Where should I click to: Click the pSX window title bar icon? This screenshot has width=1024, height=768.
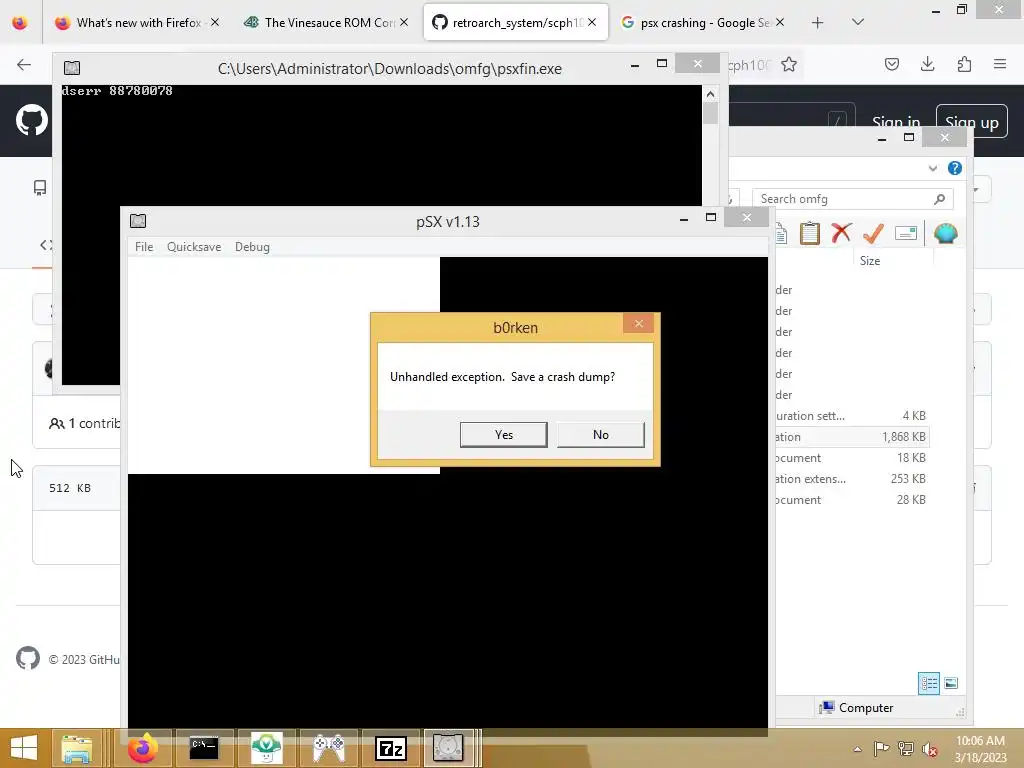click(x=138, y=221)
